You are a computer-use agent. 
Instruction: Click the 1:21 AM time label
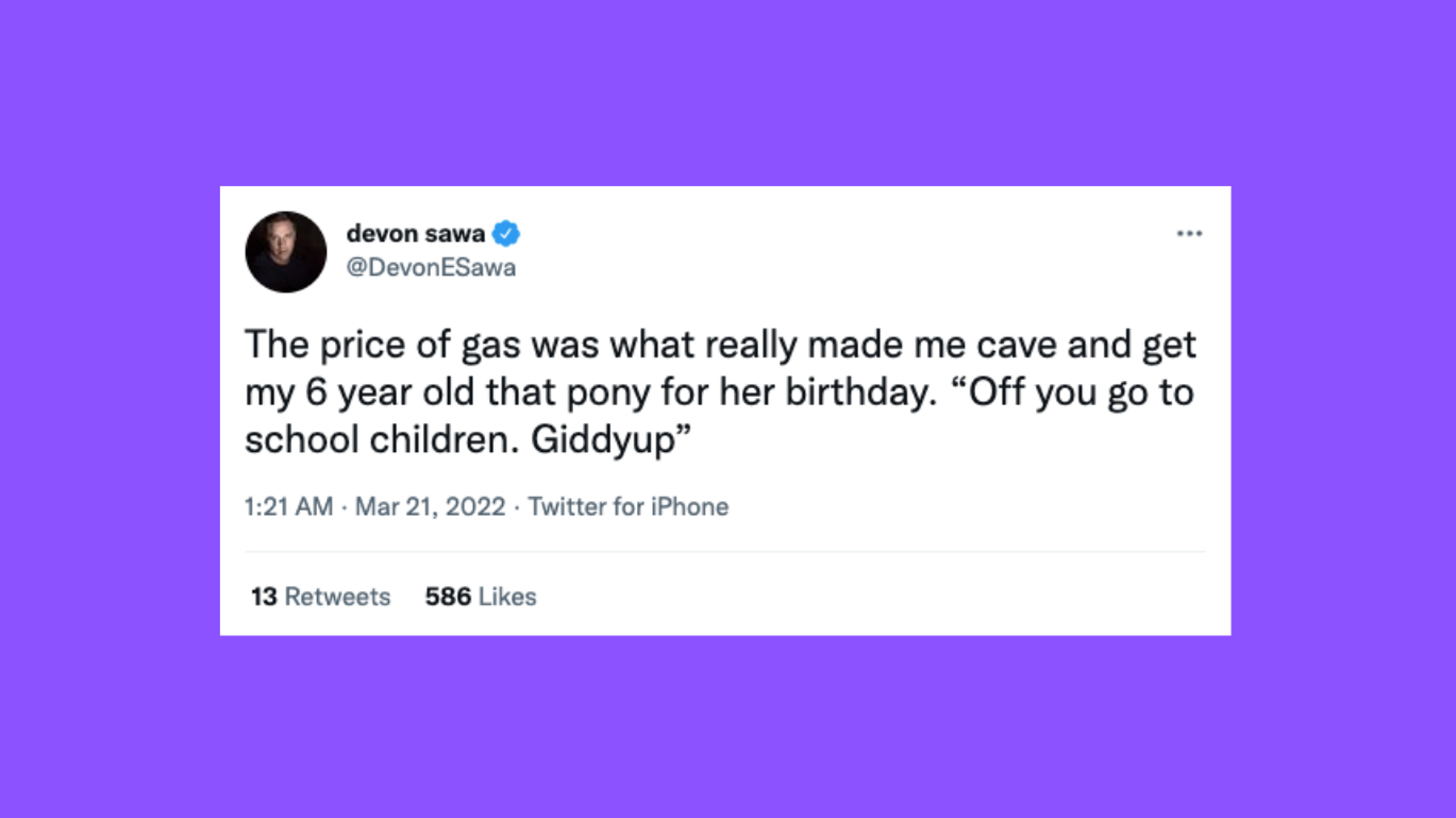pyautogui.click(x=287, y=506)
